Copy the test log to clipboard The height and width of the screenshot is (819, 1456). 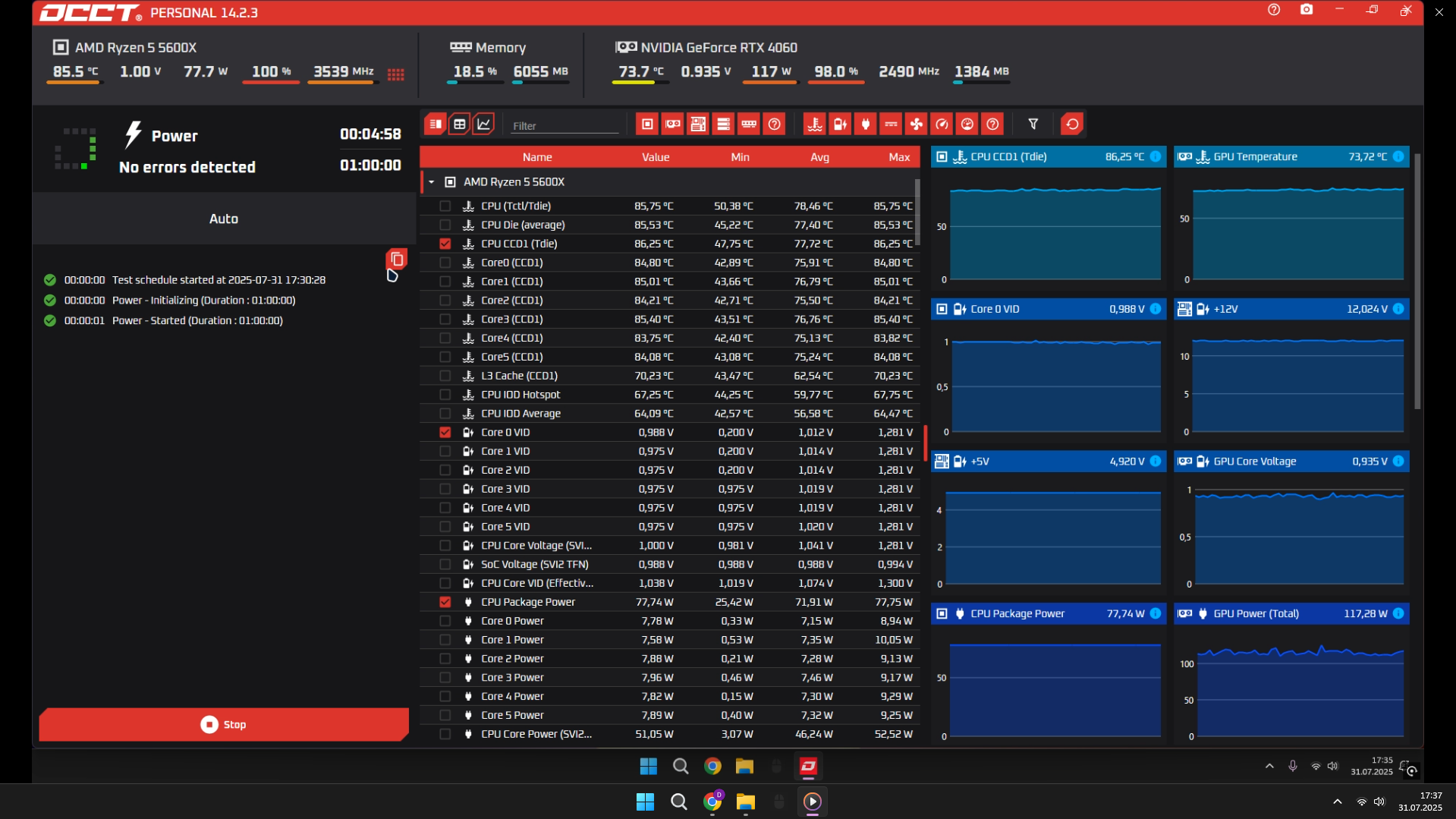point(397,260)
